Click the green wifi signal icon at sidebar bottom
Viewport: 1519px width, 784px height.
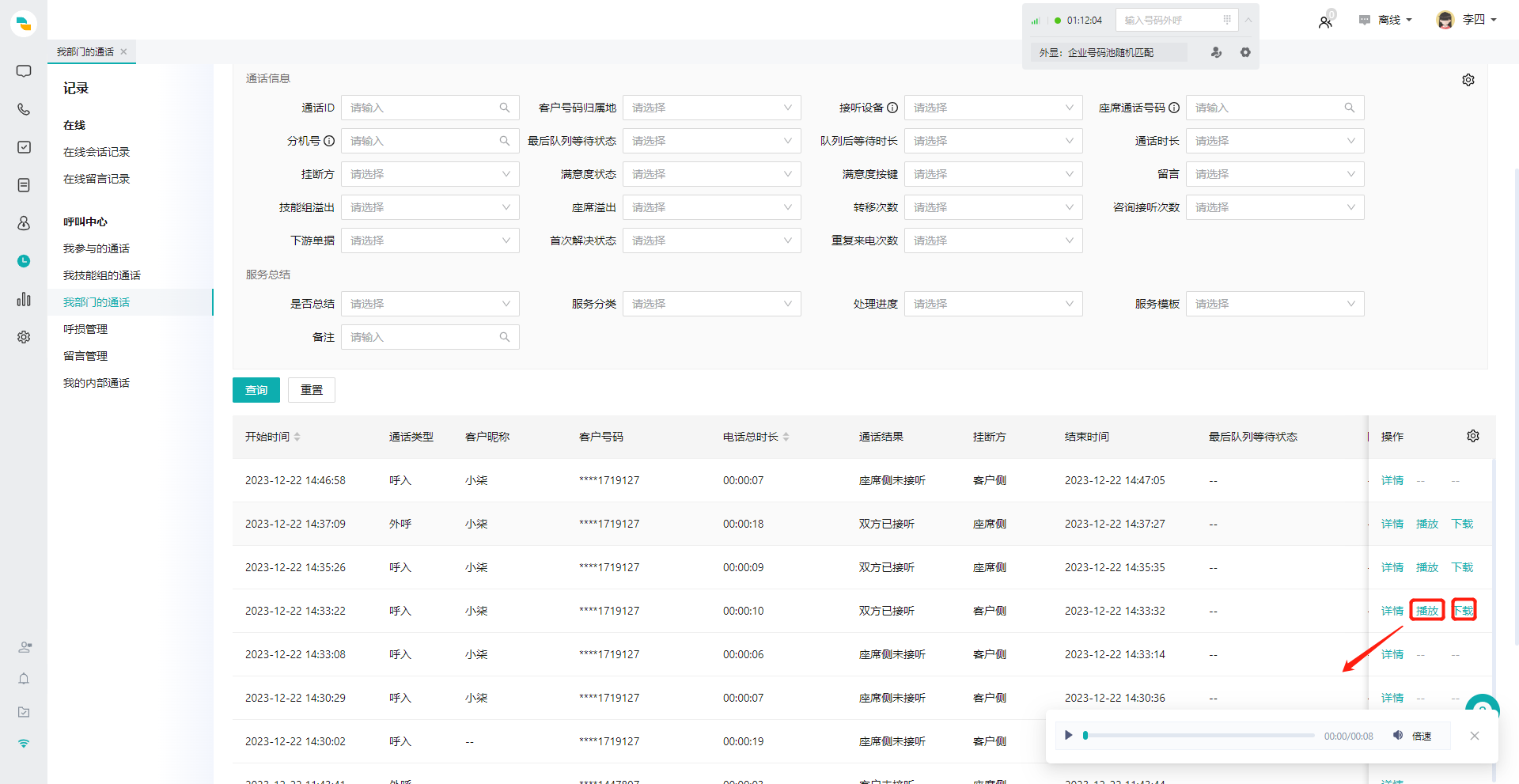[24, 744]
